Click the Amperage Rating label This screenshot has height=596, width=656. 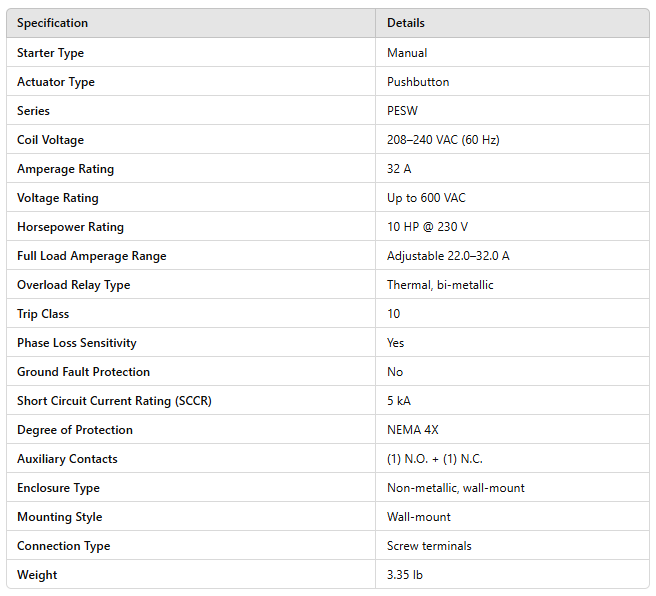pos(65,169)
